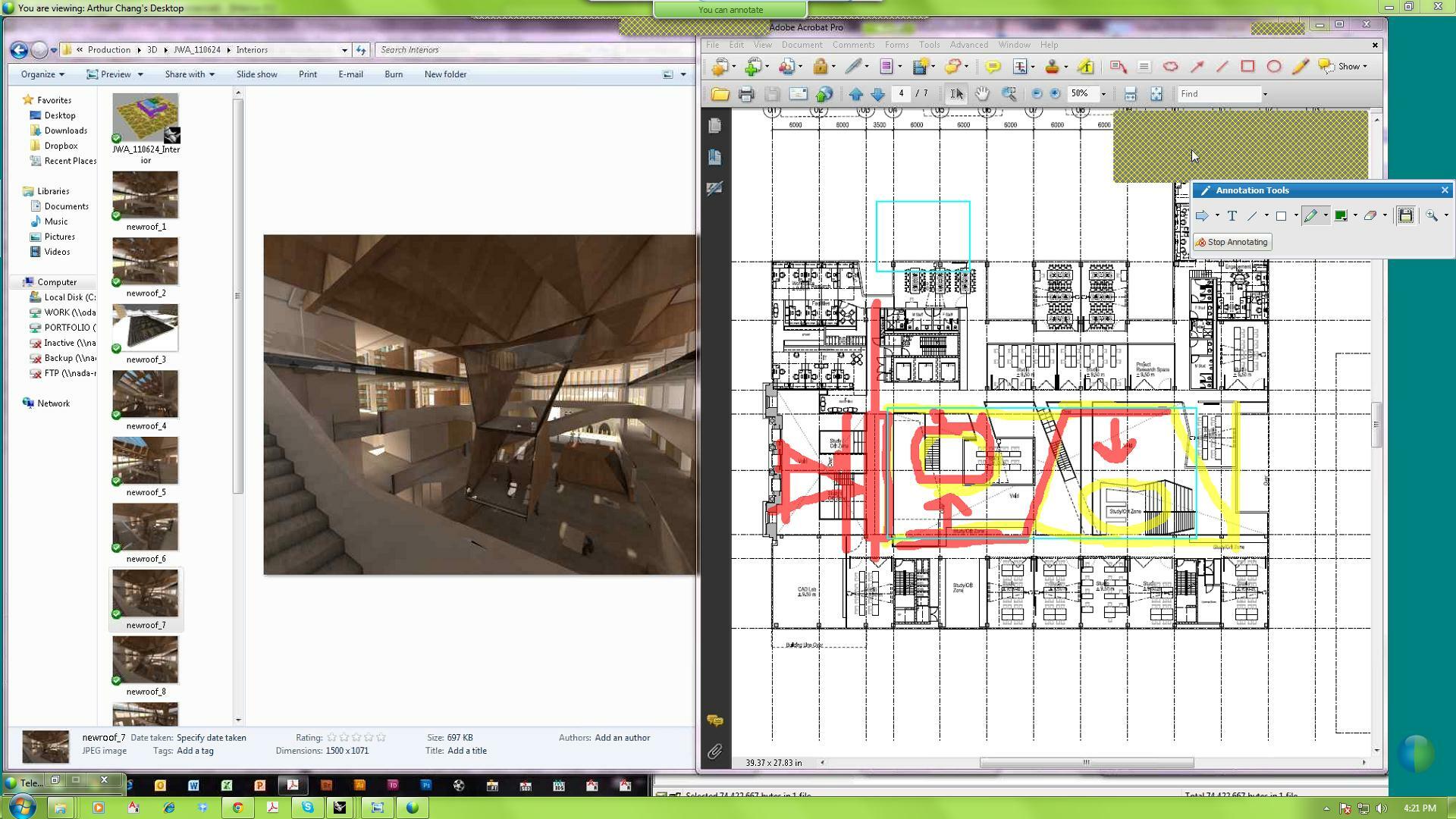Image resolution: width=1456 pixels, height=819 pixels.
Task: Click New folder button
Action: pos(445,74)
